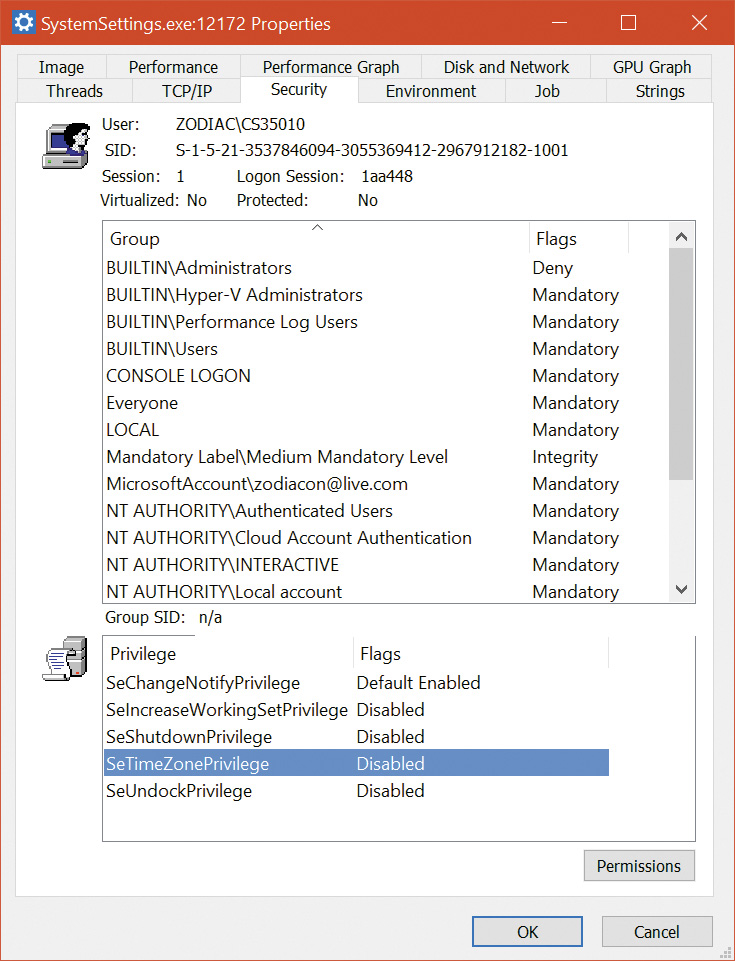Click the group list scrollbar thumb

(x=681, y=365)
